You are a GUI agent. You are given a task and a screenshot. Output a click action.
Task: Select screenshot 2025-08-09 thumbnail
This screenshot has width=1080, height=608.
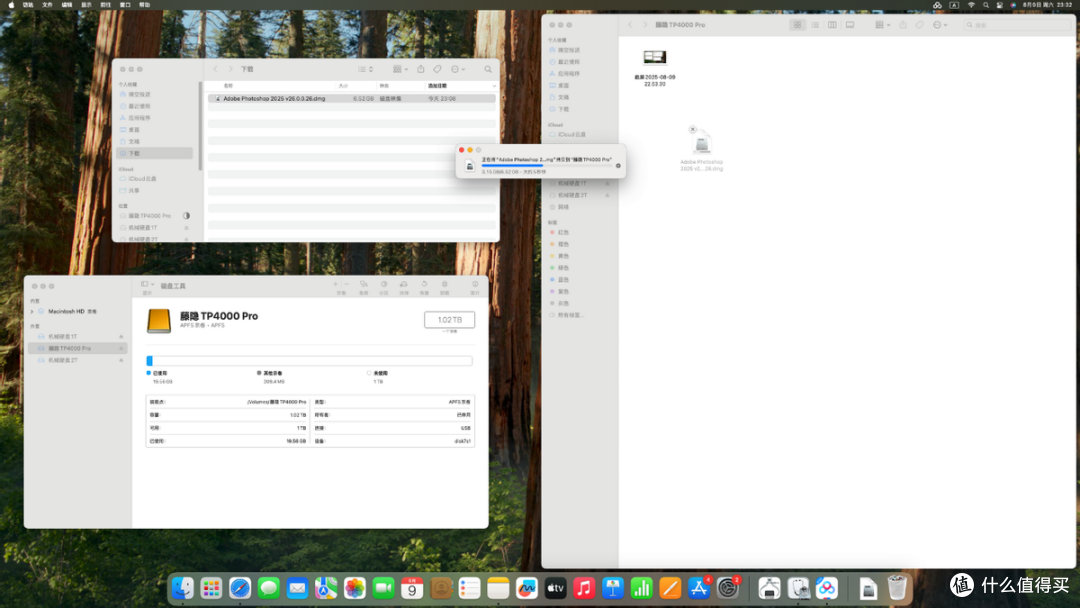654,57
